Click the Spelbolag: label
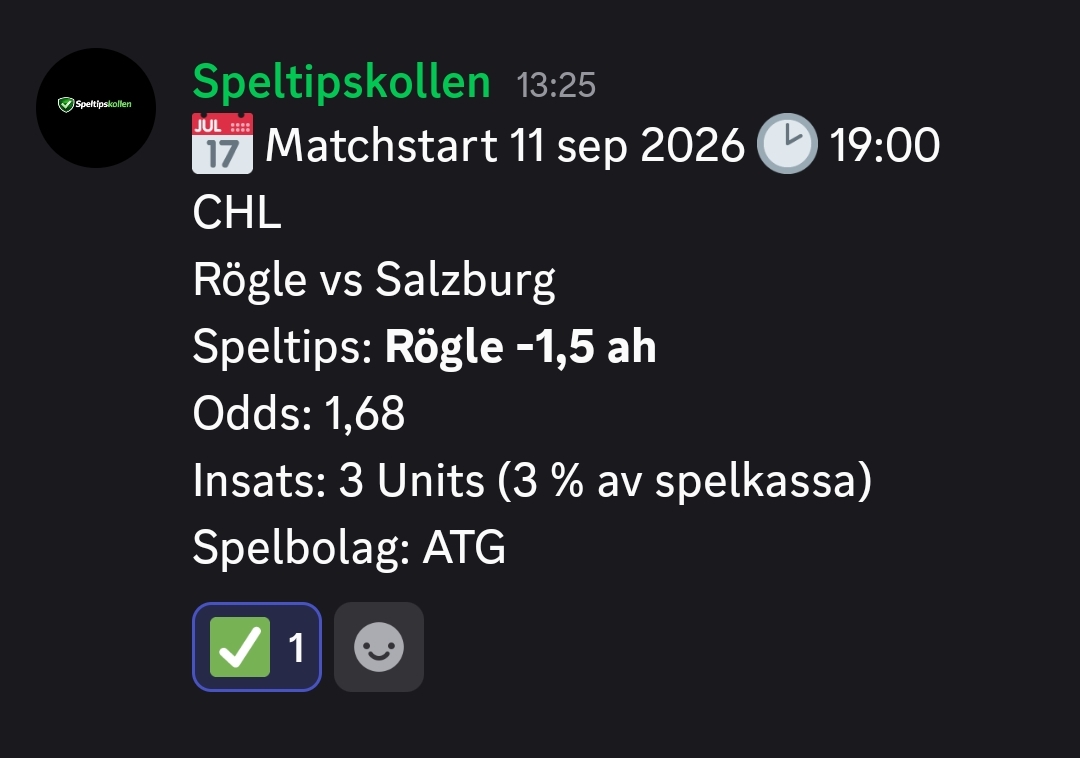The height and width of the screenshot is (758, 1080). click(302, 547)
